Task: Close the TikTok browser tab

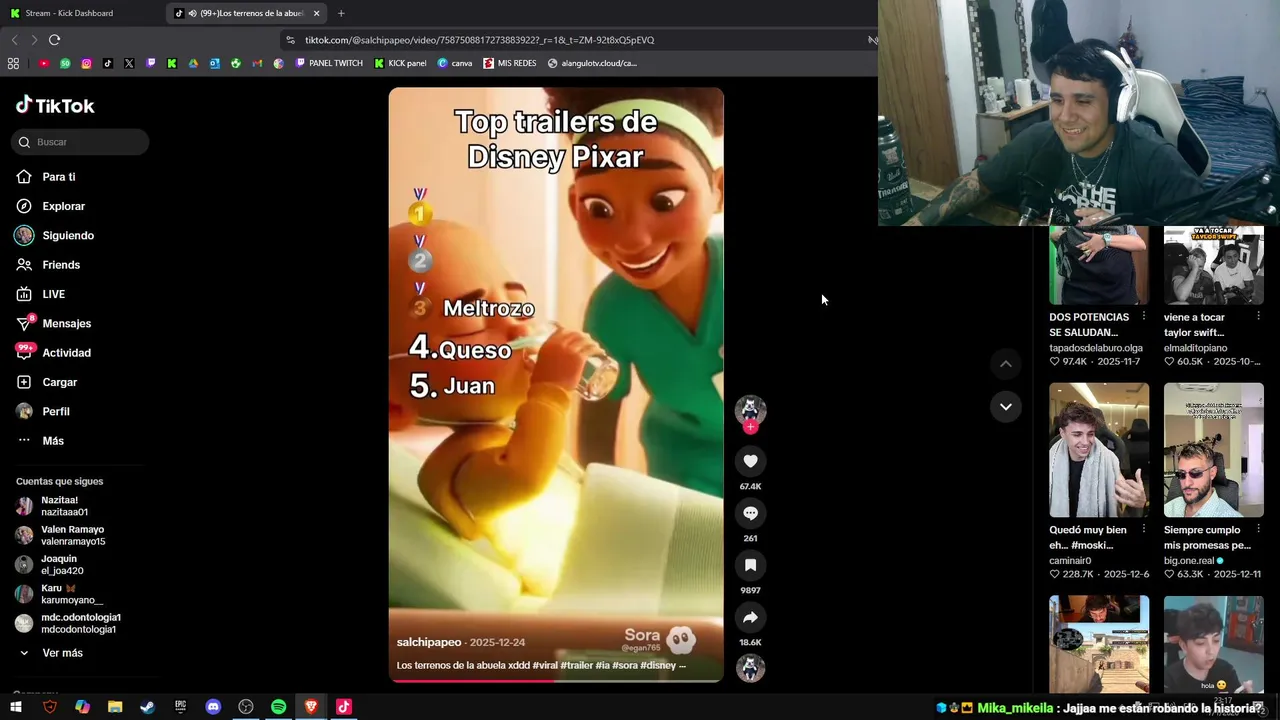Action: coord(317,13)
